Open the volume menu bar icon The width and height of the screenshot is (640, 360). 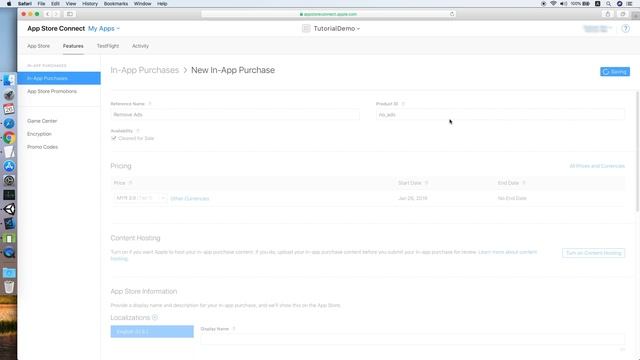(x=564, y=4)
